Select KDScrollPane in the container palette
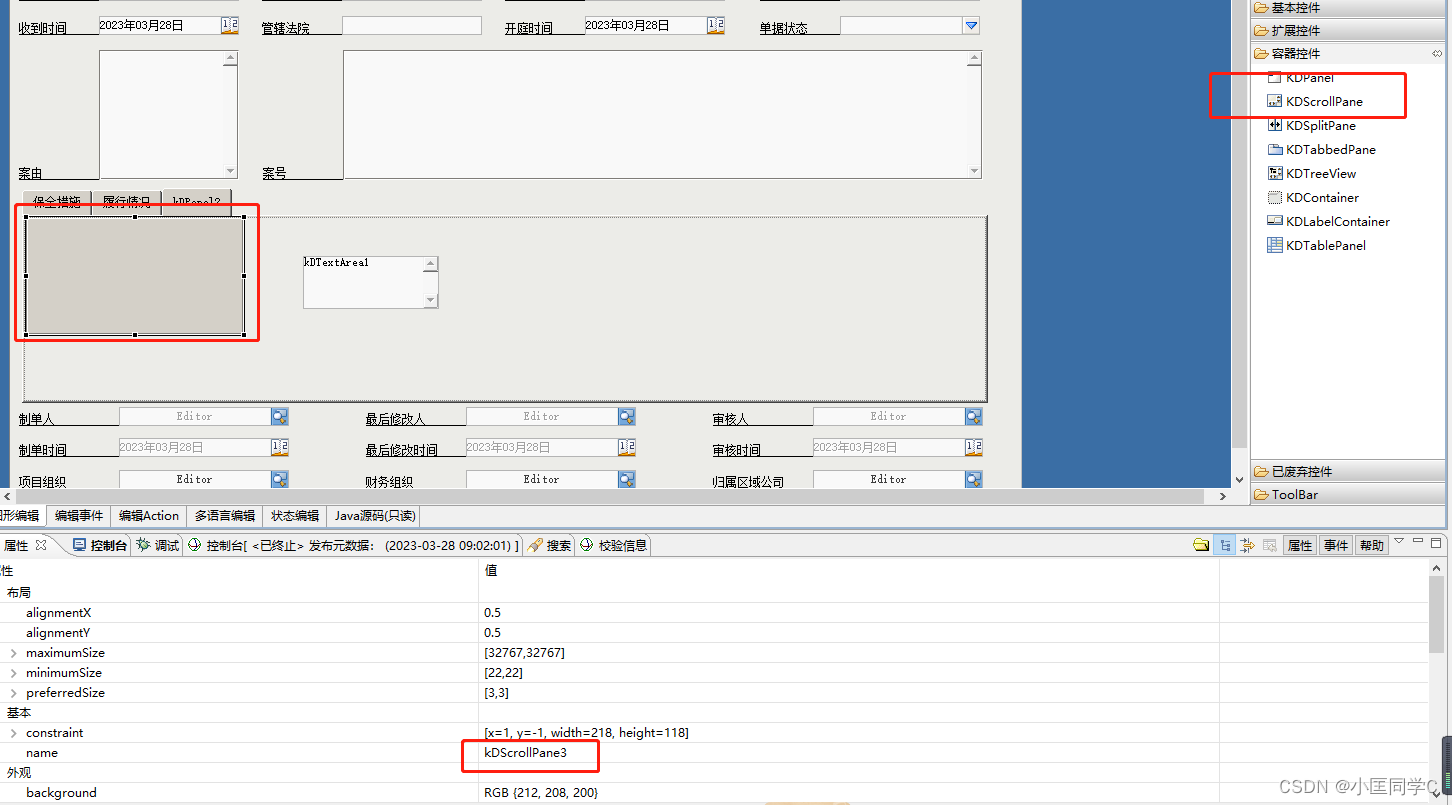The height and width of the screenshot is (805, 1452). tap(1314, 101)
